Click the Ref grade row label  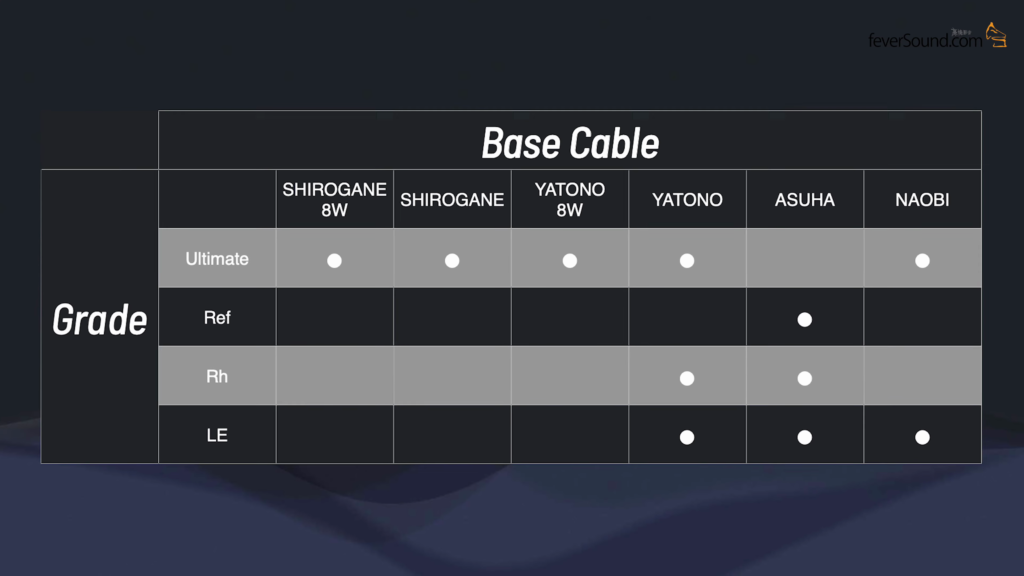217,318
